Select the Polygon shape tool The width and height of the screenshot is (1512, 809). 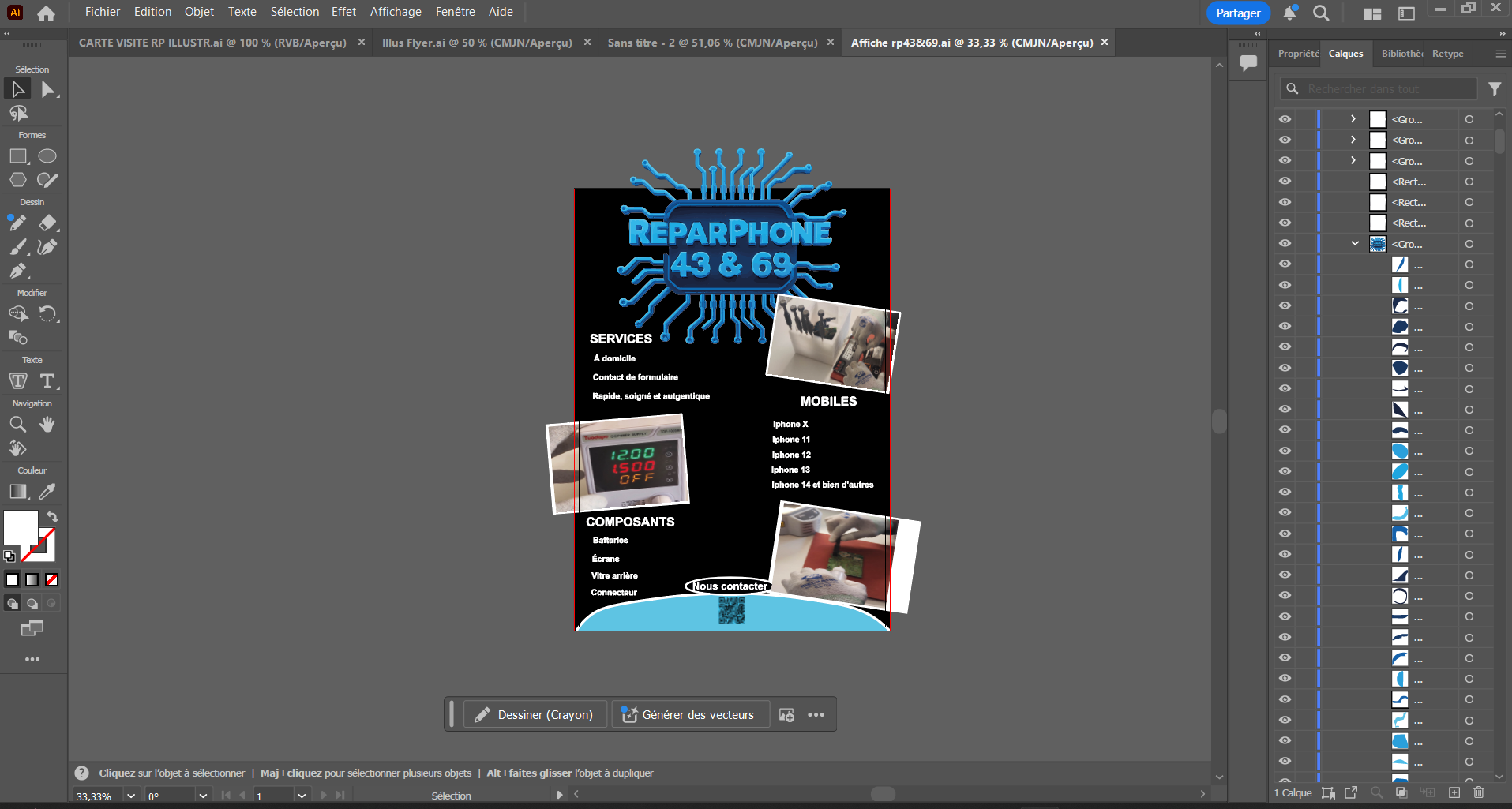click(18, 180)
